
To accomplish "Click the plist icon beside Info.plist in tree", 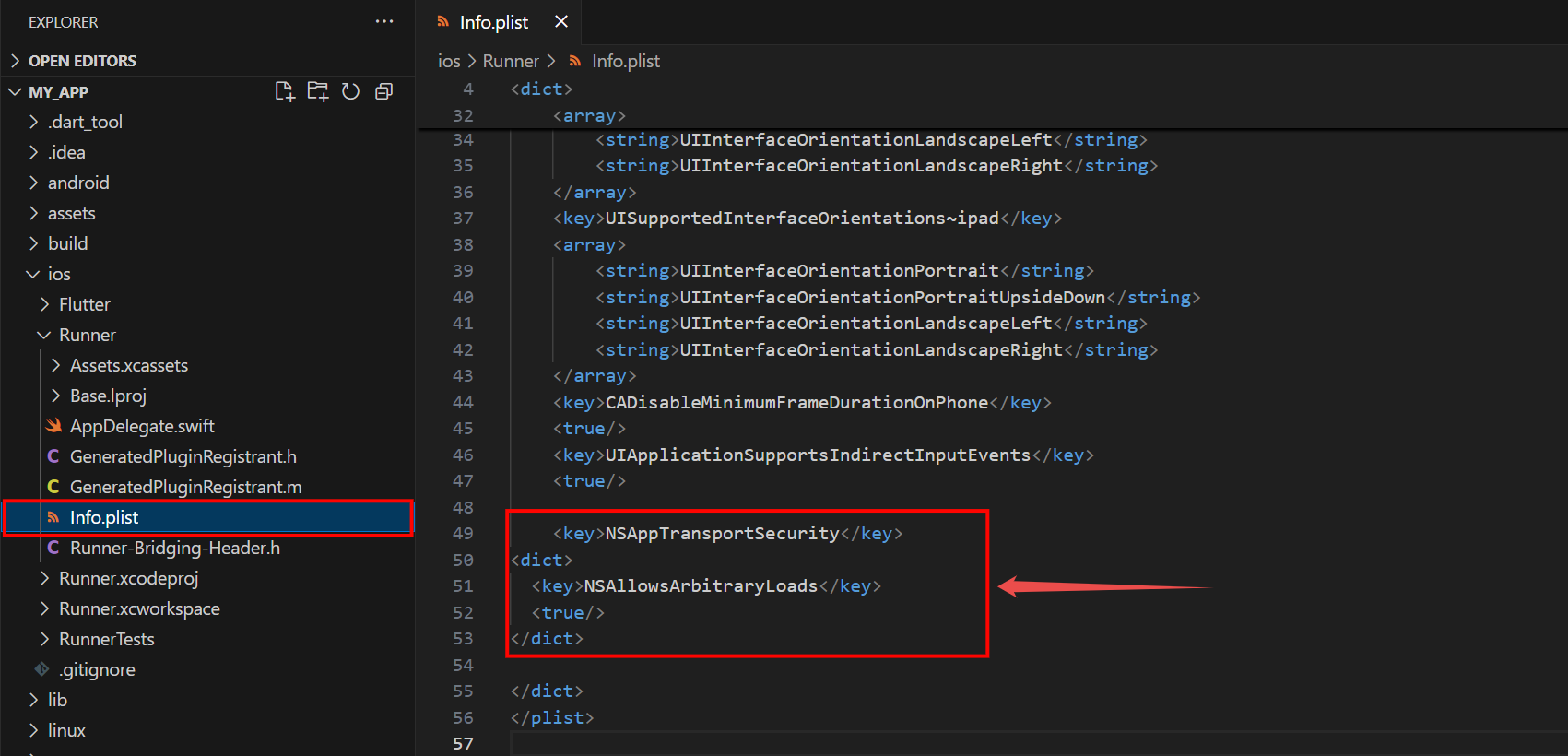I will [x=53, y=517].
